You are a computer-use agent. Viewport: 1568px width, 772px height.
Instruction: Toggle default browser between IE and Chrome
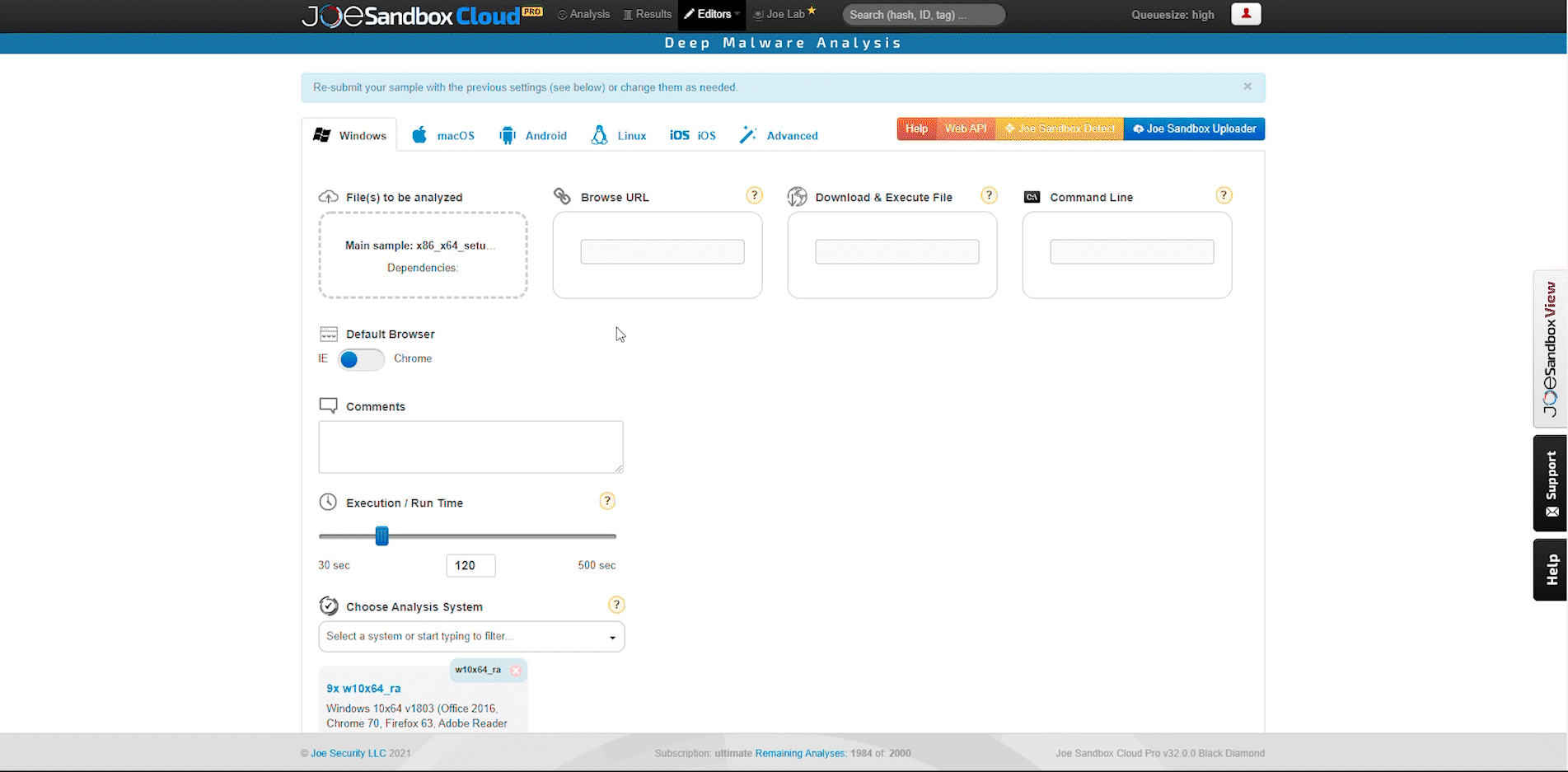[361, 359]
